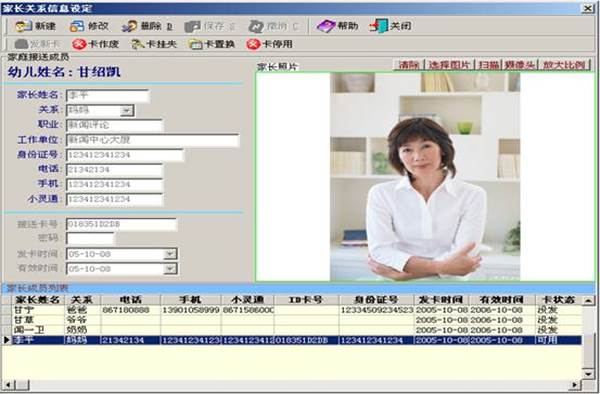Click the 关闭 (Close) toolbar button
The height and width of the screenshot is (394, 600).
point(390,26)
